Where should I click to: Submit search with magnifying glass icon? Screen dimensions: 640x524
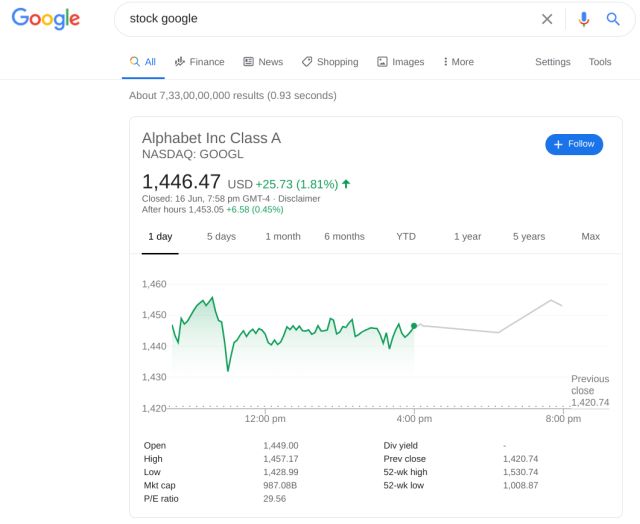[x=613, y=19]
